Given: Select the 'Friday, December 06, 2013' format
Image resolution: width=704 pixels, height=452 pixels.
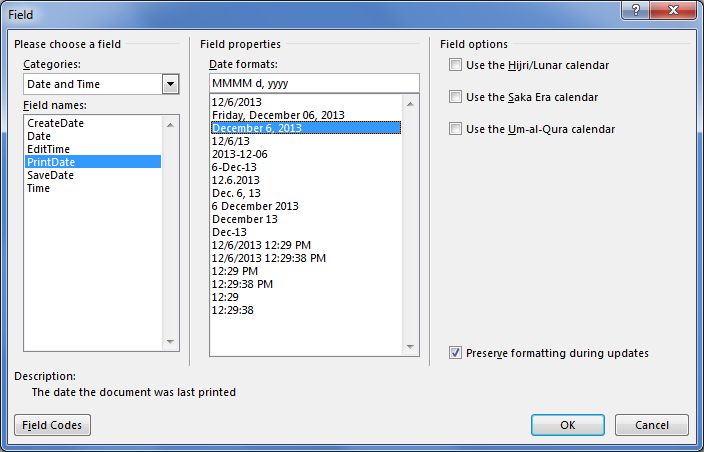Looking at the screenshot, I should (x=278, y=115).
